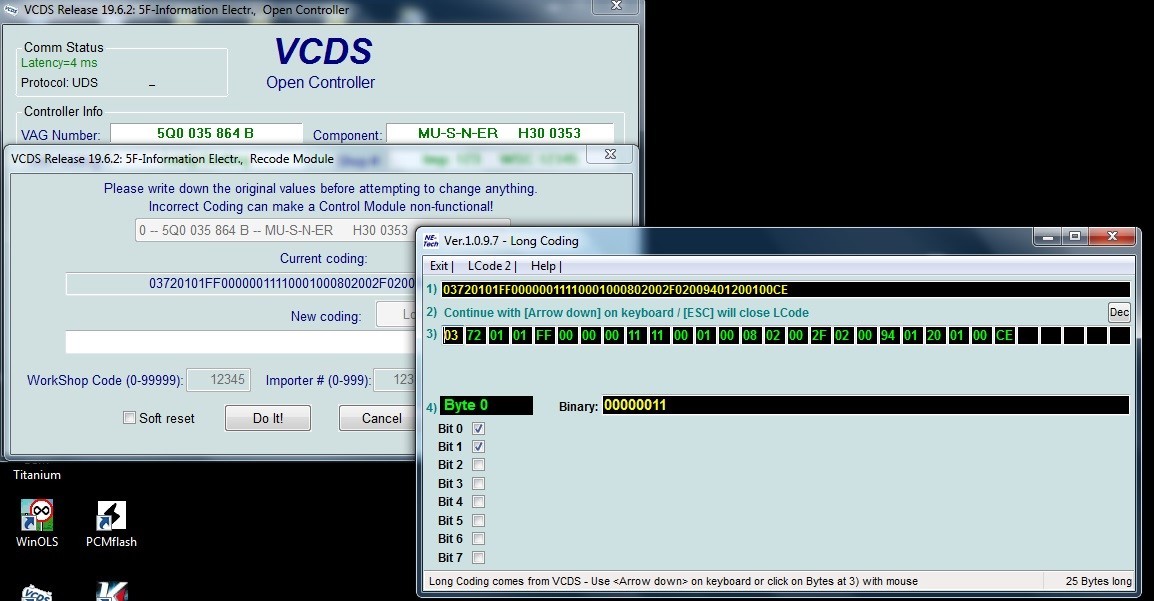Image resolution: width=1154 pixels, height=601 pixels.
Task: Click the NE-Tech icon in Long Coding title bar
Action: [x=431, y=240]
